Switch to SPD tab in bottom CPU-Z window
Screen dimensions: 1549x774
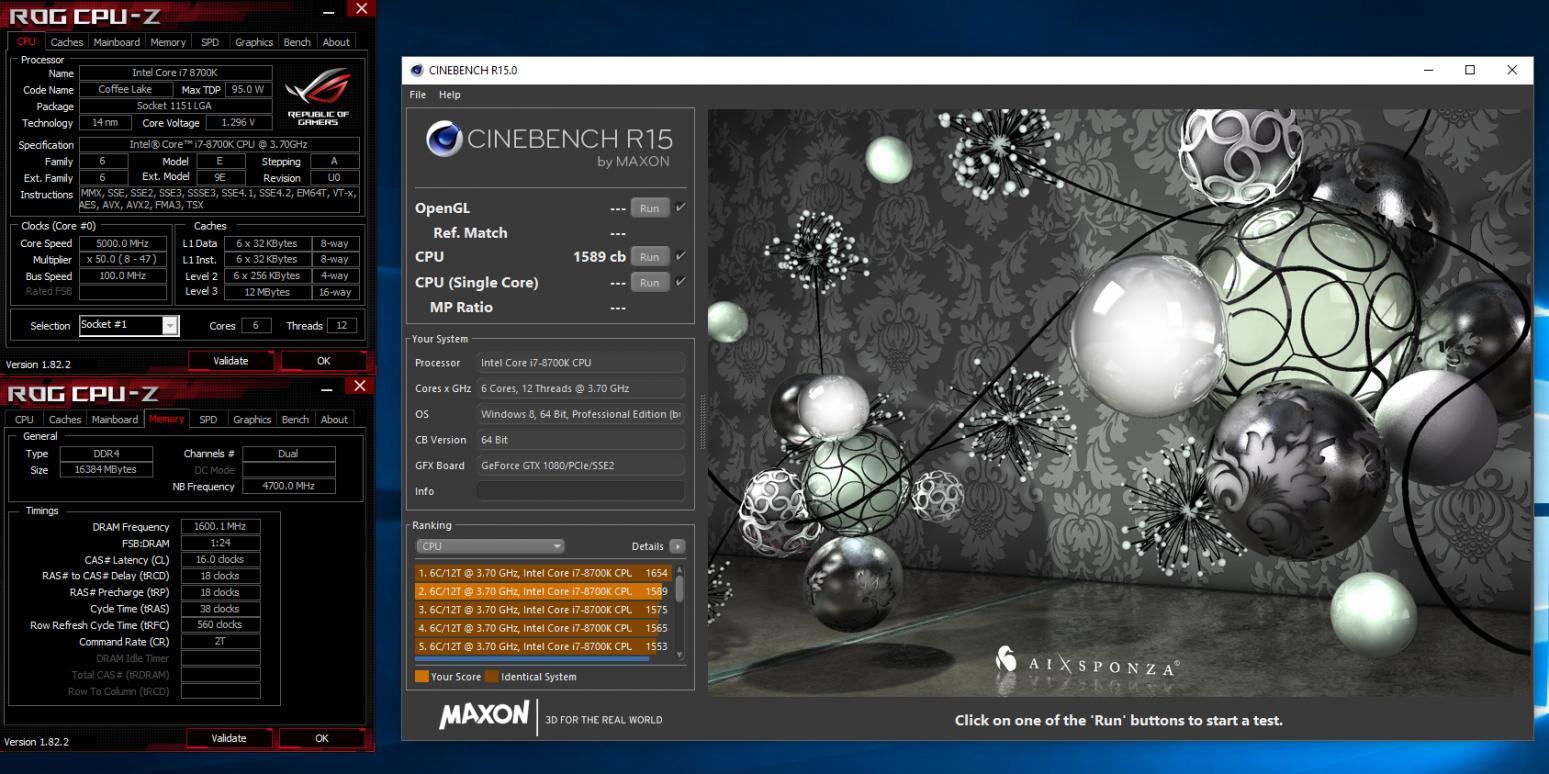click(x=208, y=419)
